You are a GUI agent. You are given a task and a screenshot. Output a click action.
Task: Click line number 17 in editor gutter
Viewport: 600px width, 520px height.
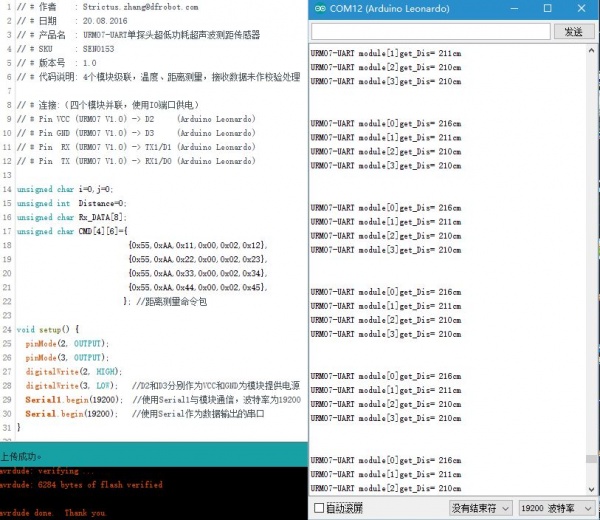(x=7, y=231)
